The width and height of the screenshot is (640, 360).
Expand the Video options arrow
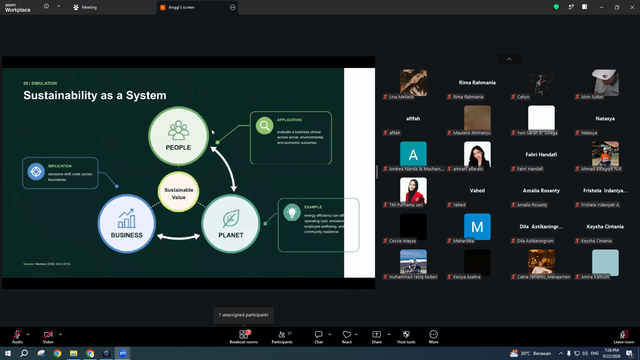(60, 334)
